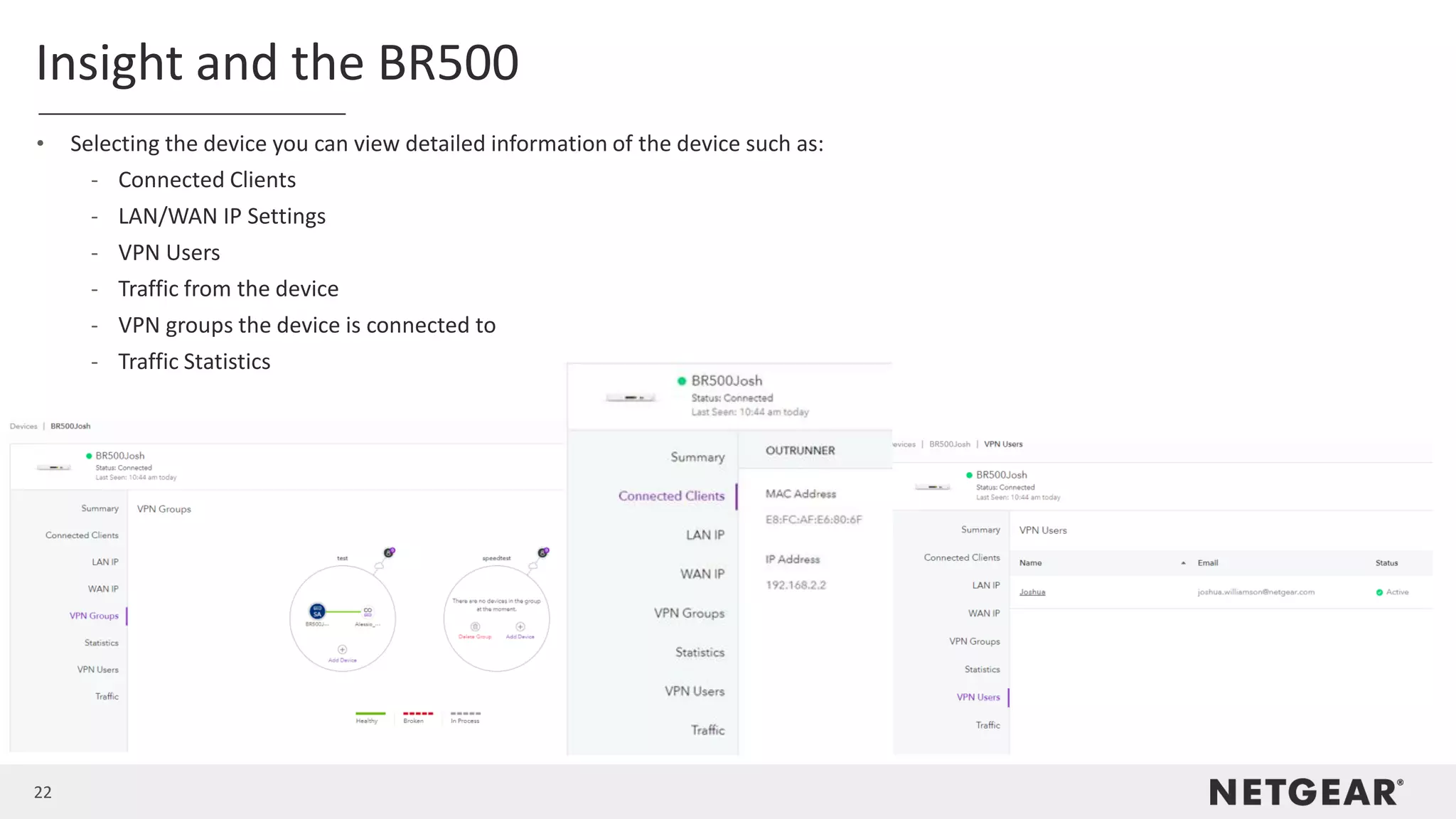Open Traffic in the VPN Users panel sidebar

click(988, 725)
